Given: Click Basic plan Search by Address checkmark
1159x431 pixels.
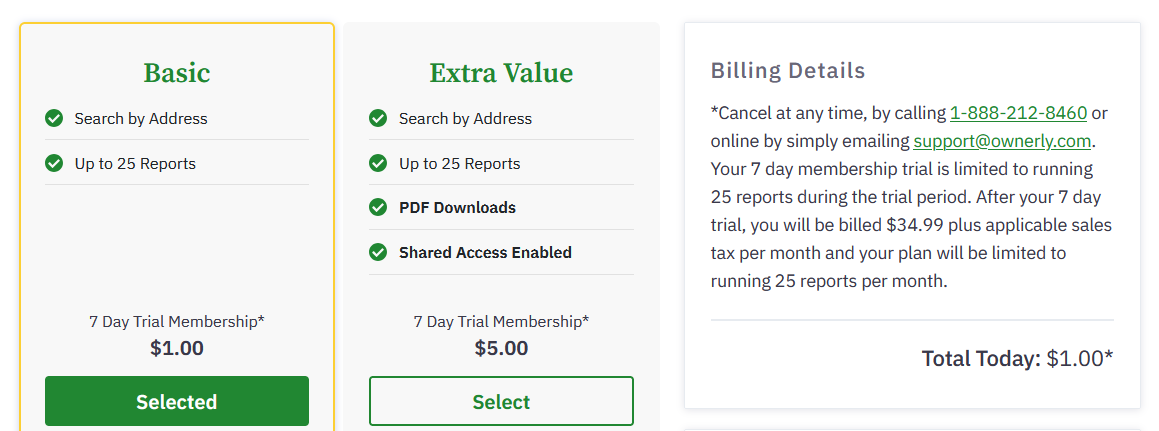Looking at the screenshot, I should pyautogui.click(x=54, y=118).
